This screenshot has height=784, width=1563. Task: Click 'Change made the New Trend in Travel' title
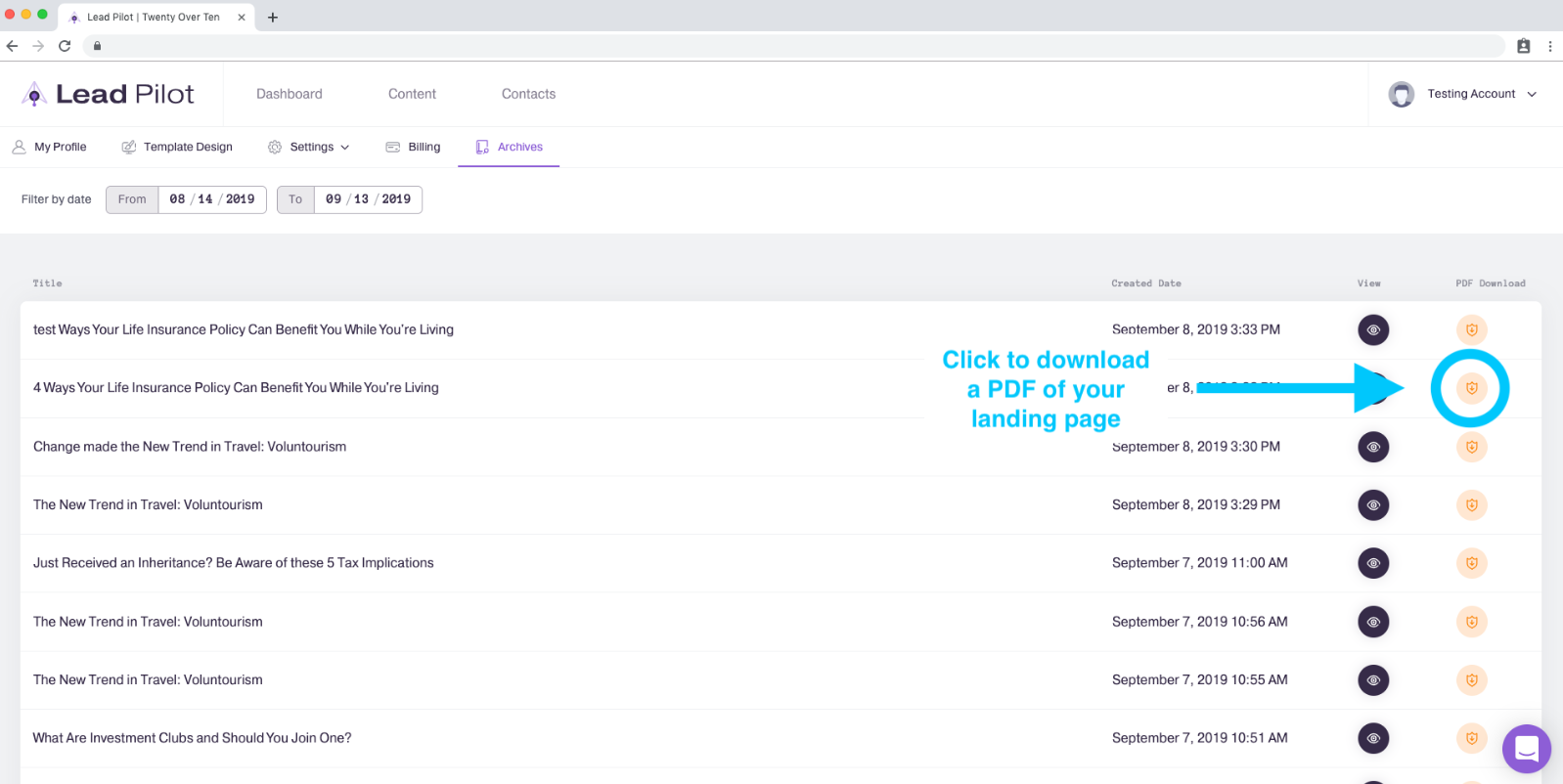click(x=190, y=447)
